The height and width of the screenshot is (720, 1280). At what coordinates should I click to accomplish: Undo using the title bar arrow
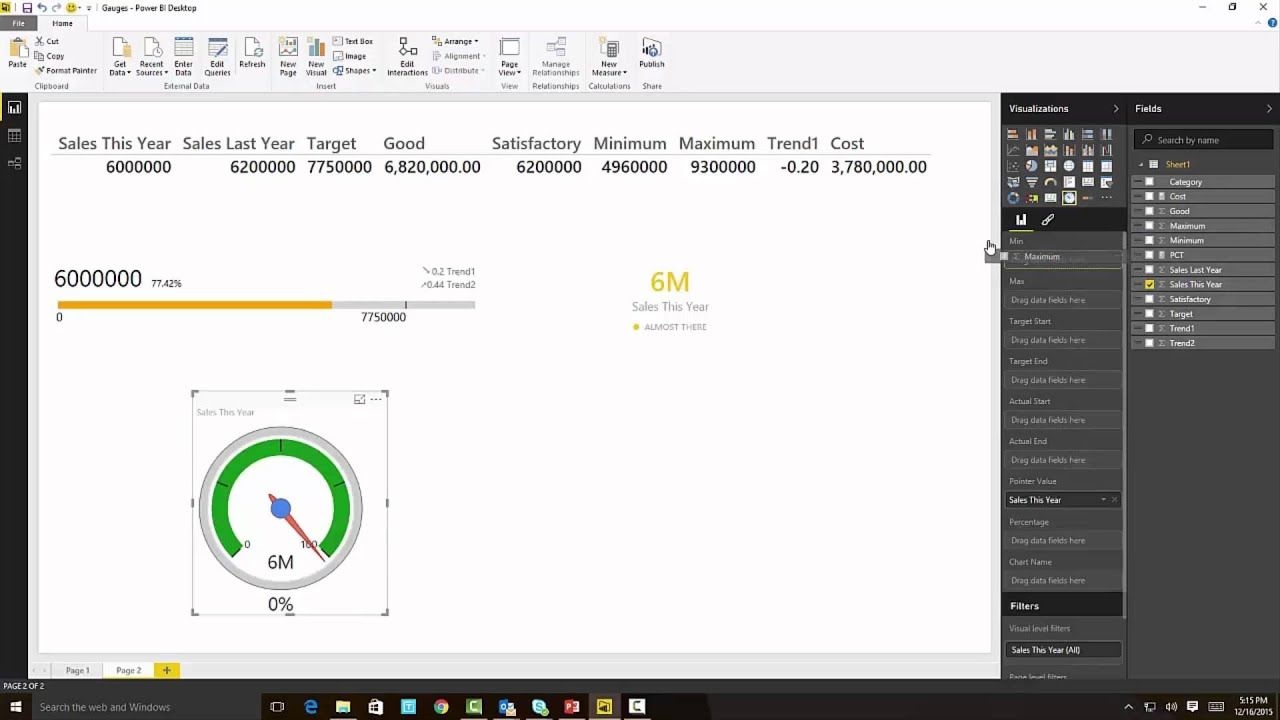click(x=42, y=8)
